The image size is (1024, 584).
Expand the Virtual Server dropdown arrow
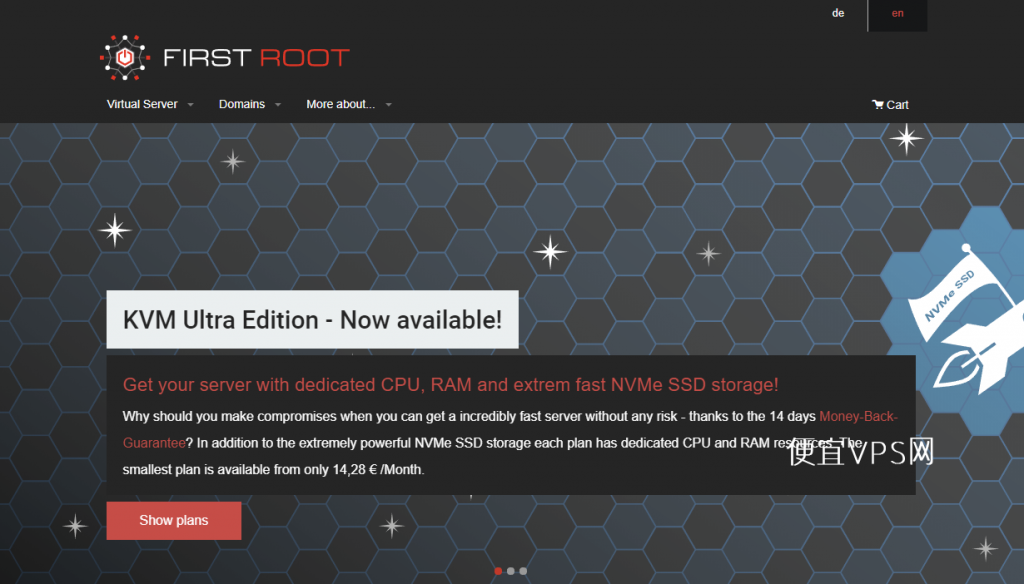click(191, 105)
